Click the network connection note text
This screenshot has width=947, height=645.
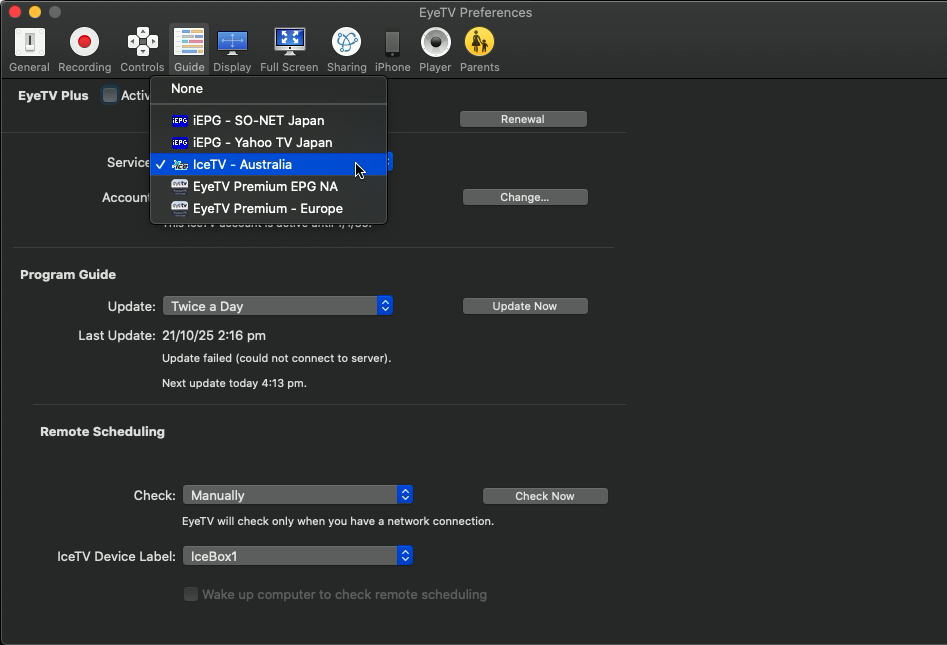click(338, 521)
